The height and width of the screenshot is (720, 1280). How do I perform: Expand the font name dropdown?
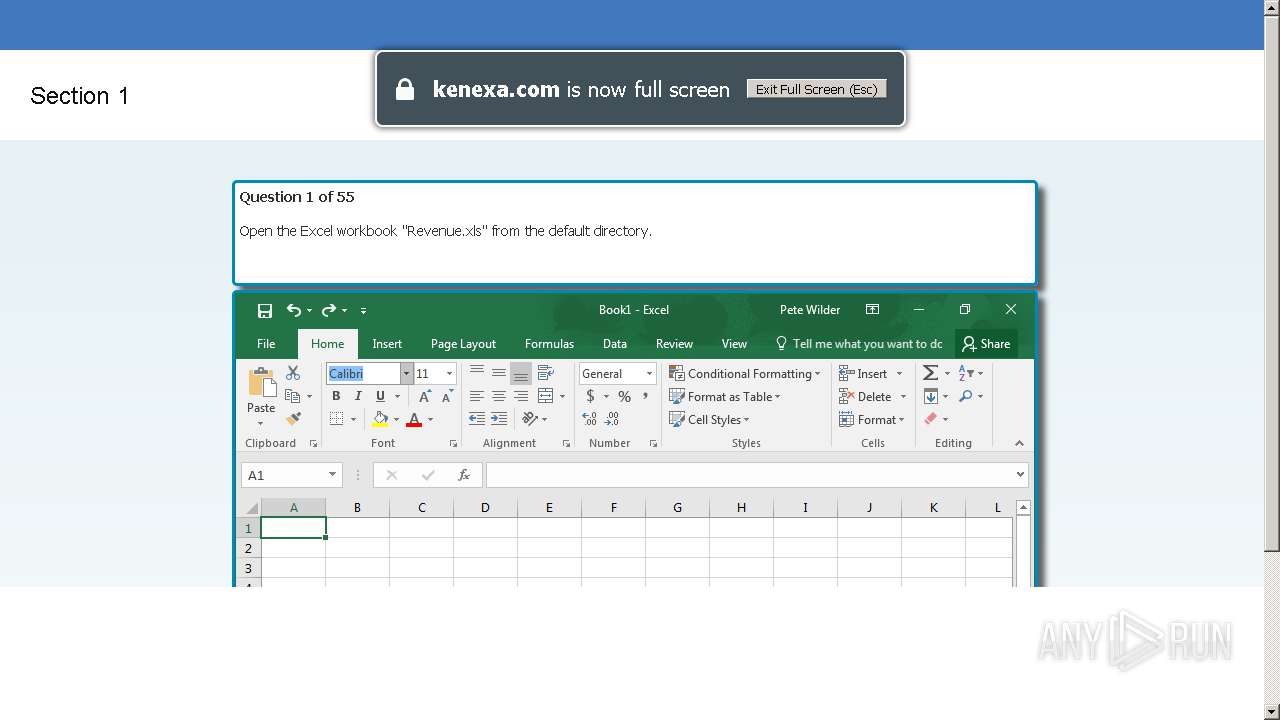point(406,373)
